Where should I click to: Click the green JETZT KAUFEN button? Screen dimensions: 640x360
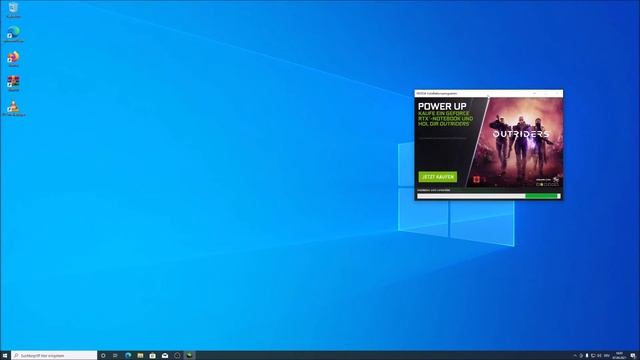(438, 177)
